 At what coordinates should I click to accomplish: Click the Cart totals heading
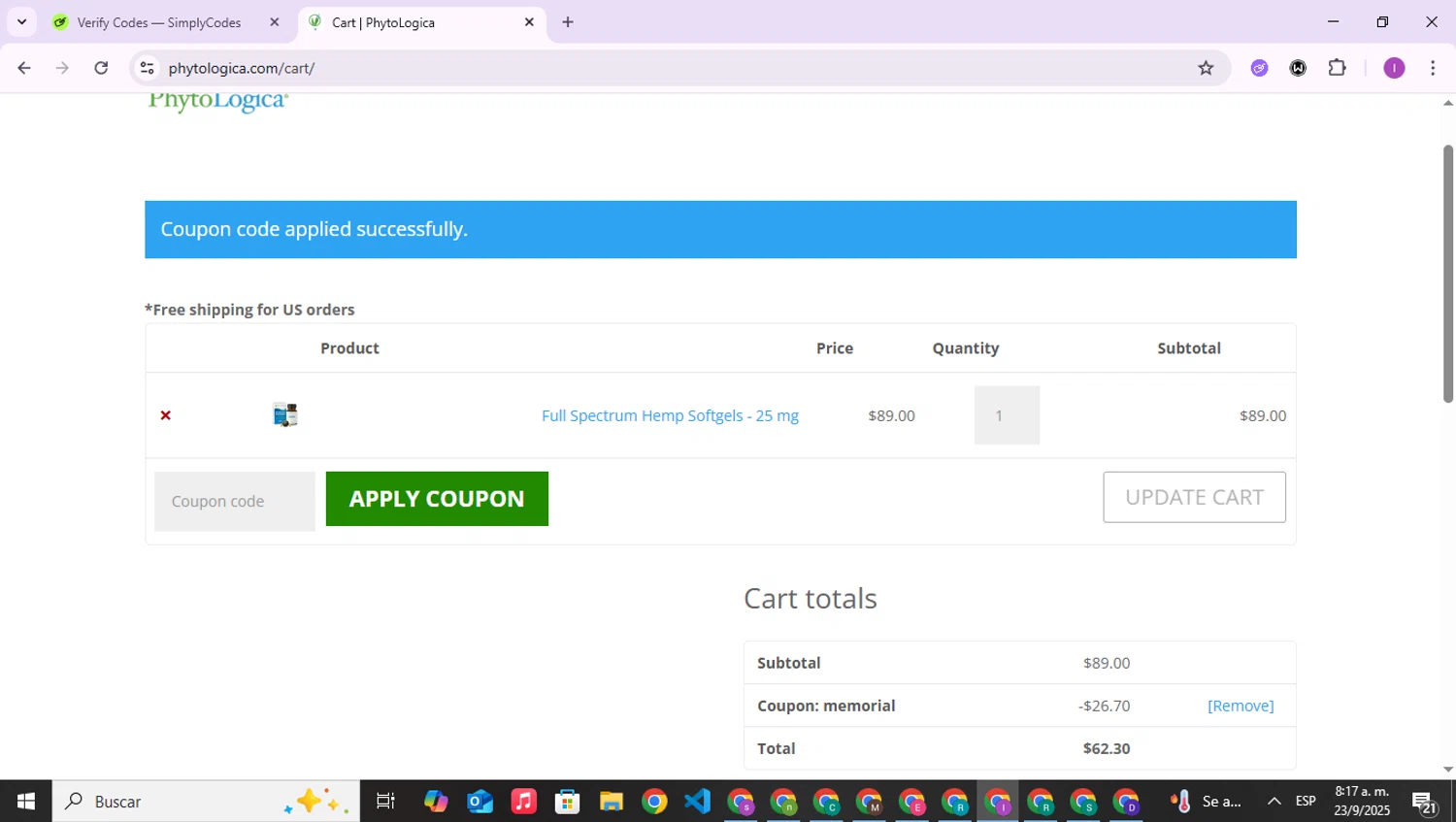pos(811,599)
